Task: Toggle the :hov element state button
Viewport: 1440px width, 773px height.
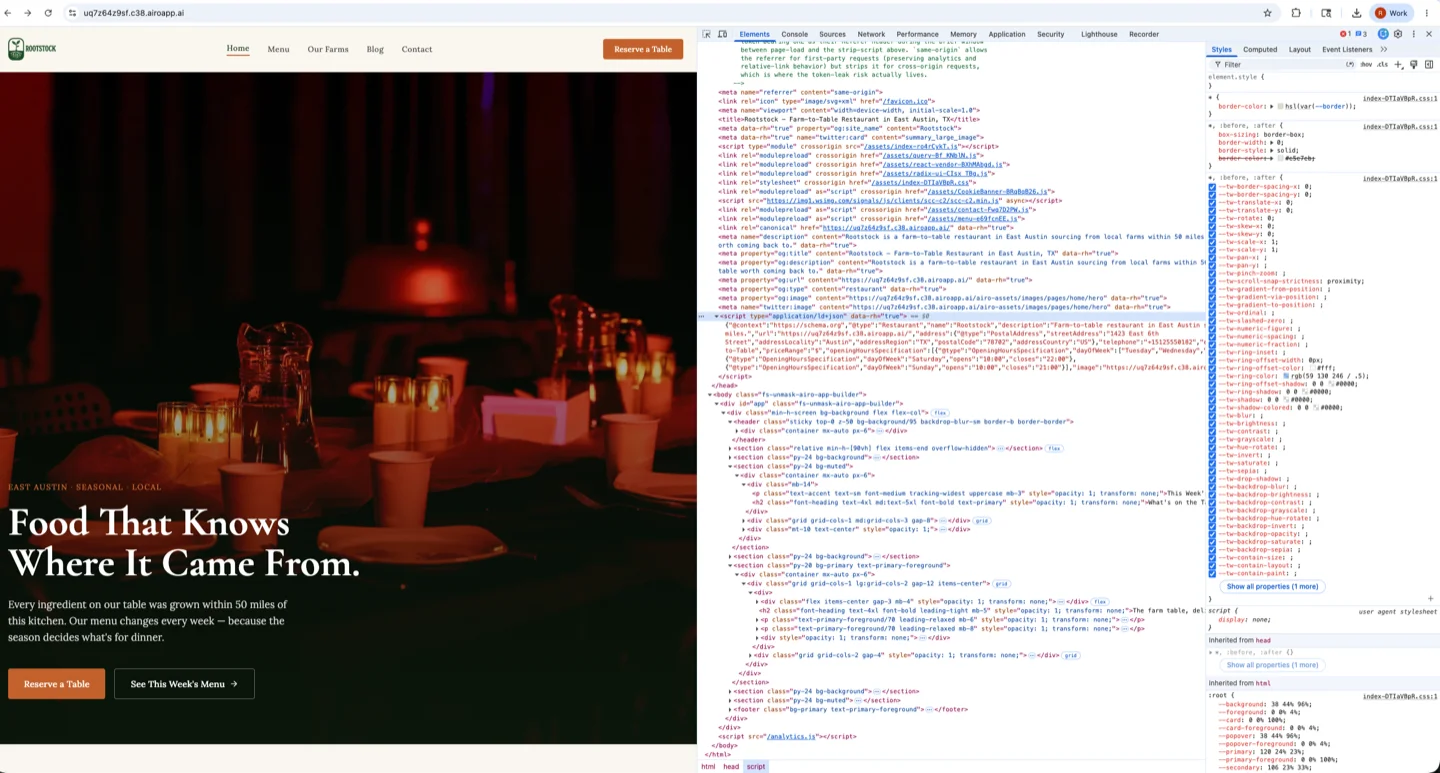Action: 1366,64
